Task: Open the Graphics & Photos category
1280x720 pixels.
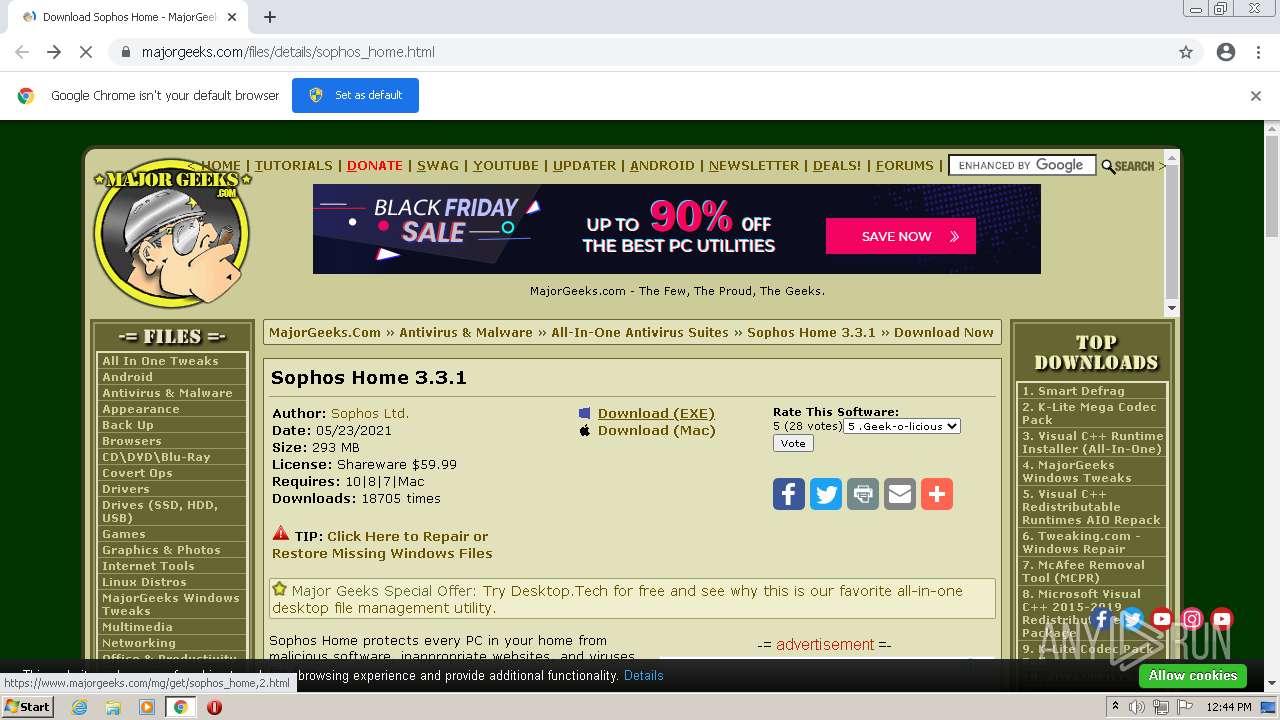Action: tap(161, 550)
